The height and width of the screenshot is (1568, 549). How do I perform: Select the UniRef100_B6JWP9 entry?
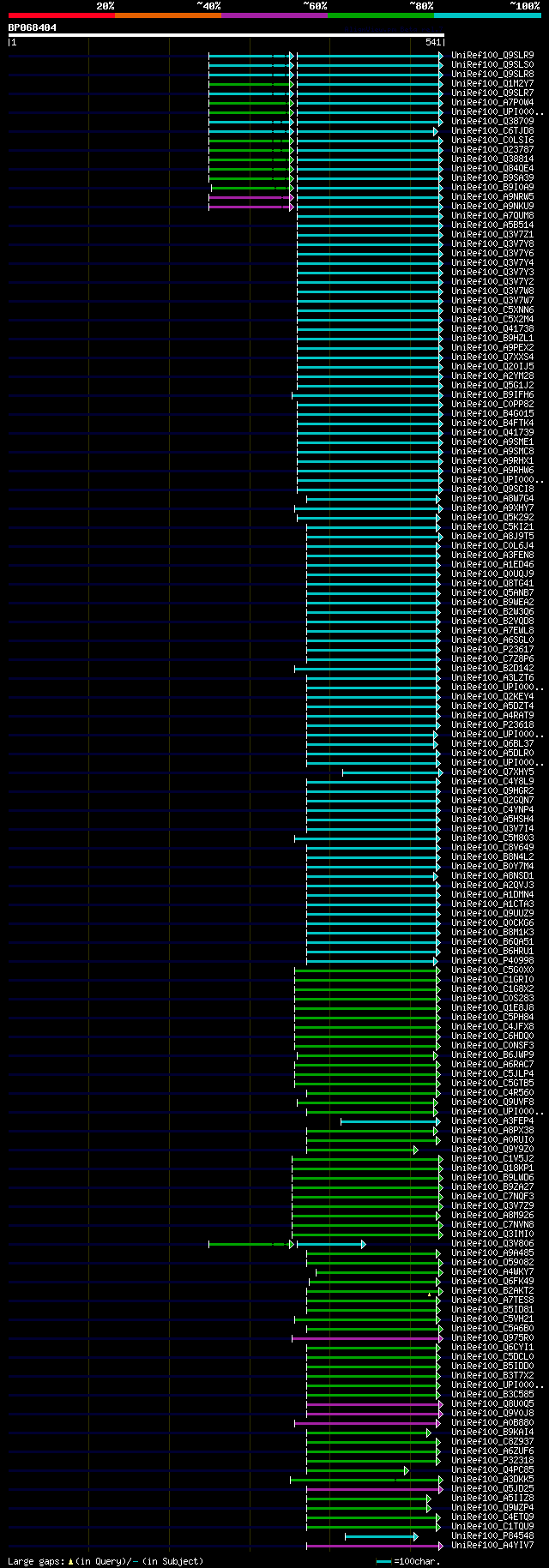[492, 1055]
